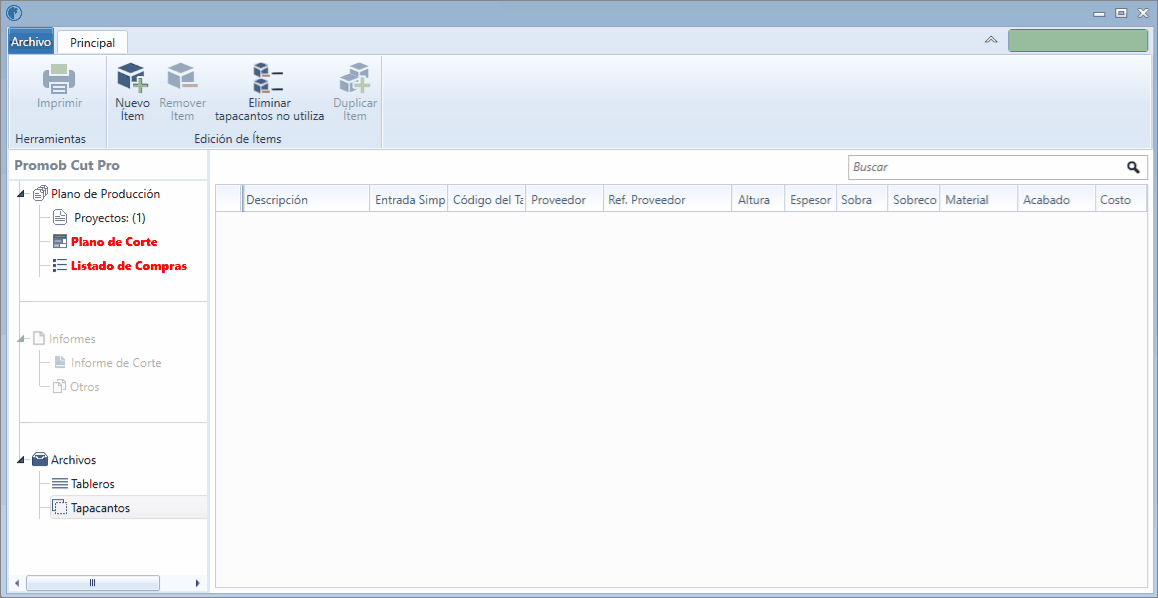Sort by the Proveedor column header
Viewport: 1158px width, 598px height.
pyautogui.click(x=565, y=199)
